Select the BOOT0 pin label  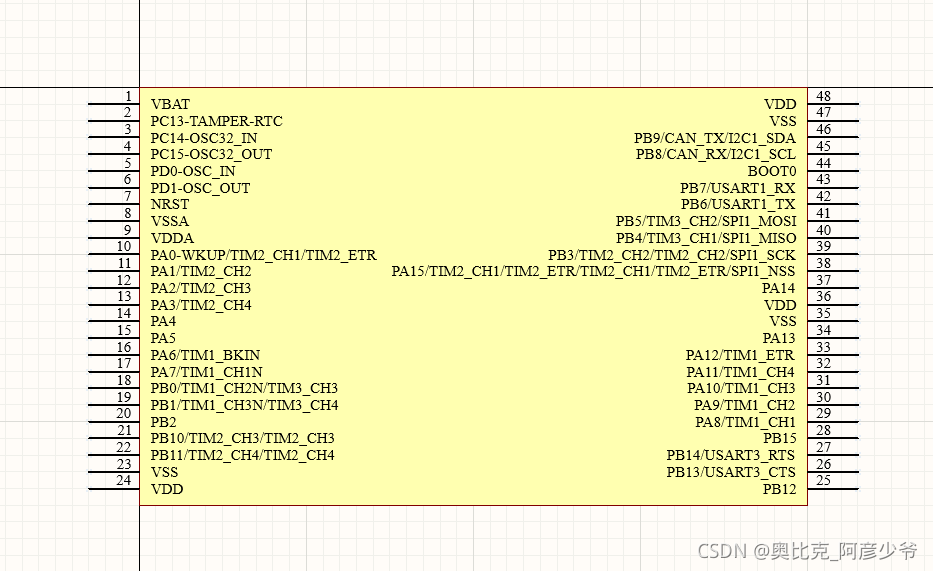[772, 171]
